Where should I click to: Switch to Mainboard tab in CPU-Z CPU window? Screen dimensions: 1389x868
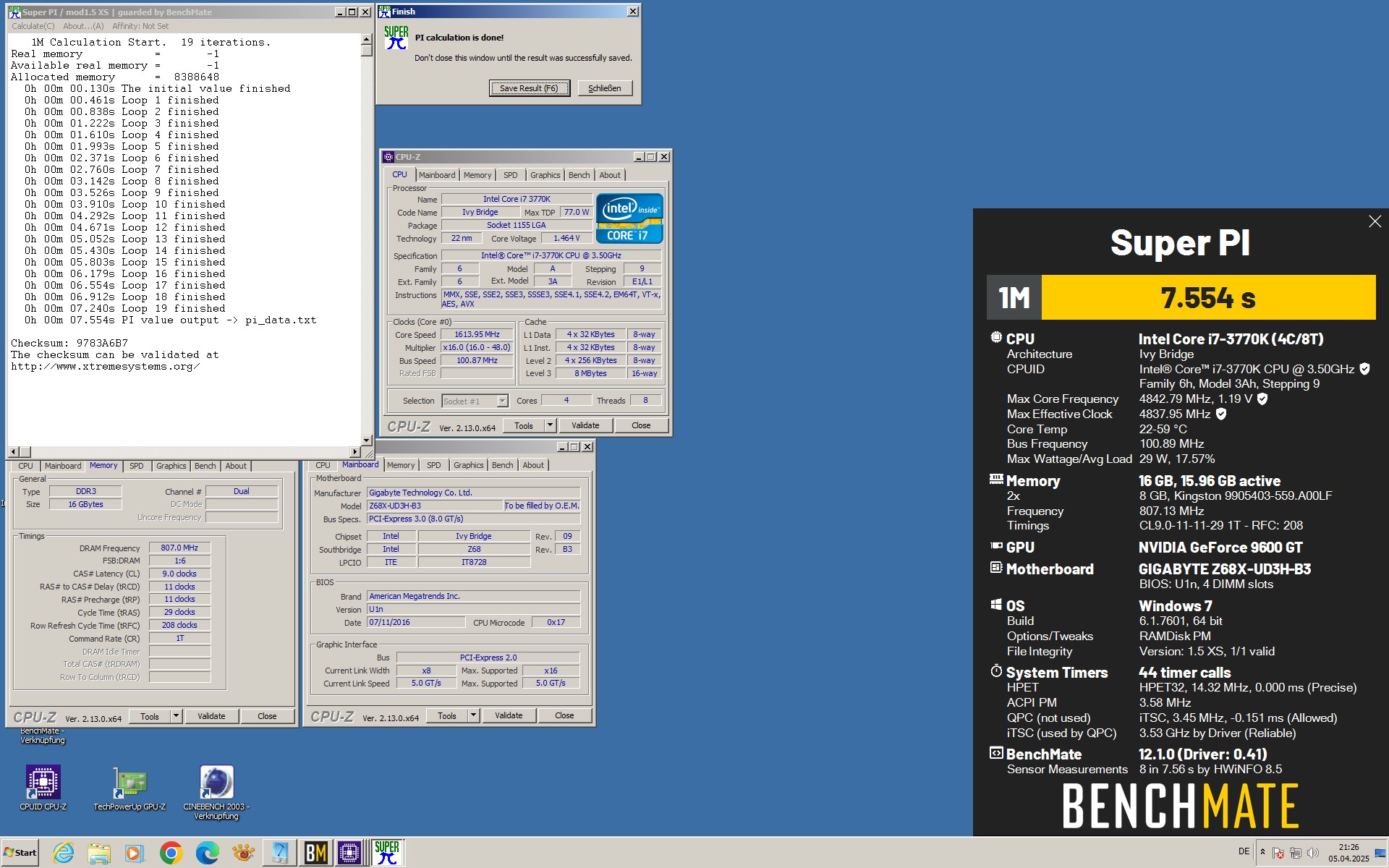pyautogui.click(x=437, y=175)
